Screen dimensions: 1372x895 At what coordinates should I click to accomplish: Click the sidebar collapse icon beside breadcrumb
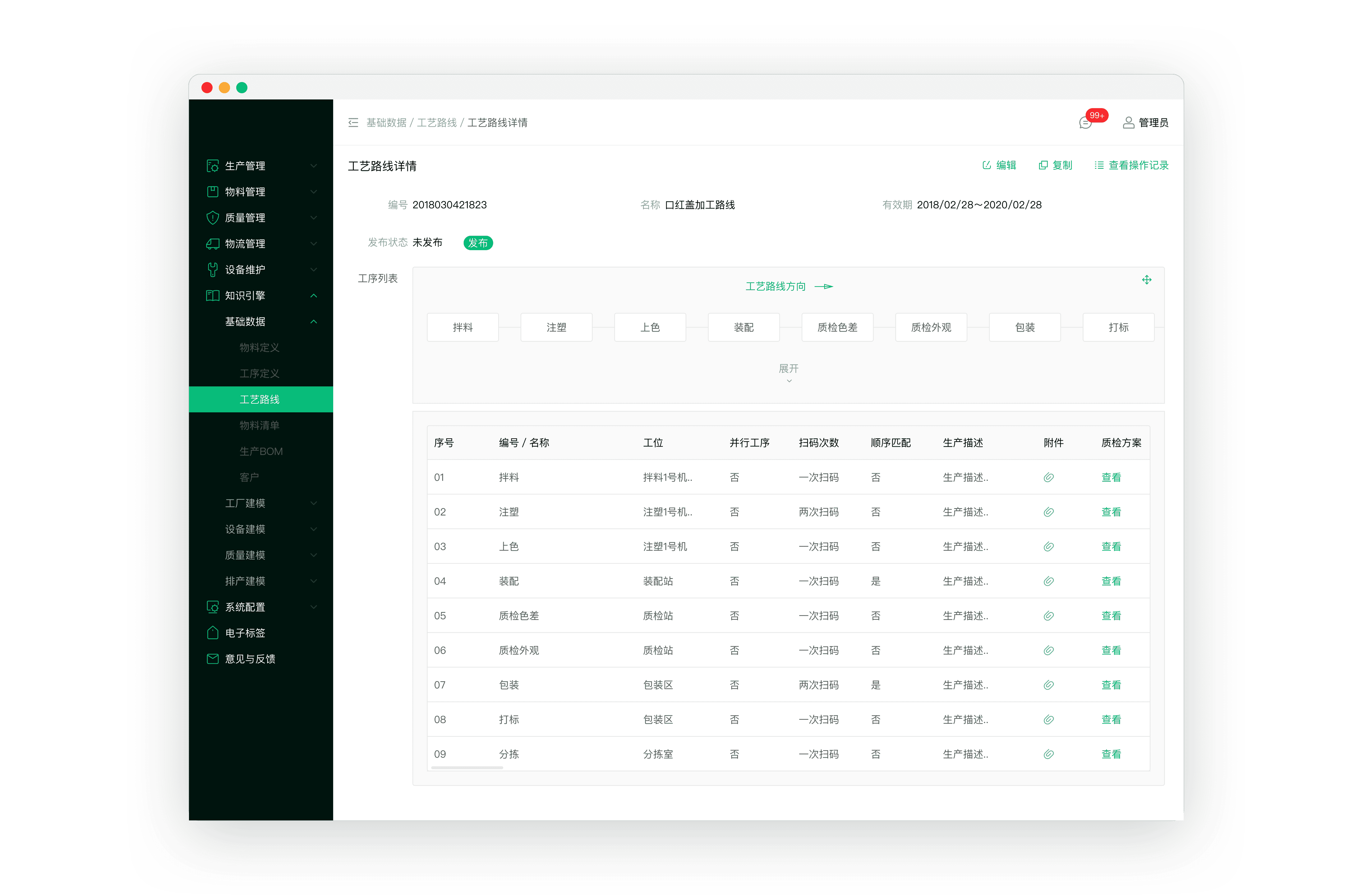coord(353,123)
